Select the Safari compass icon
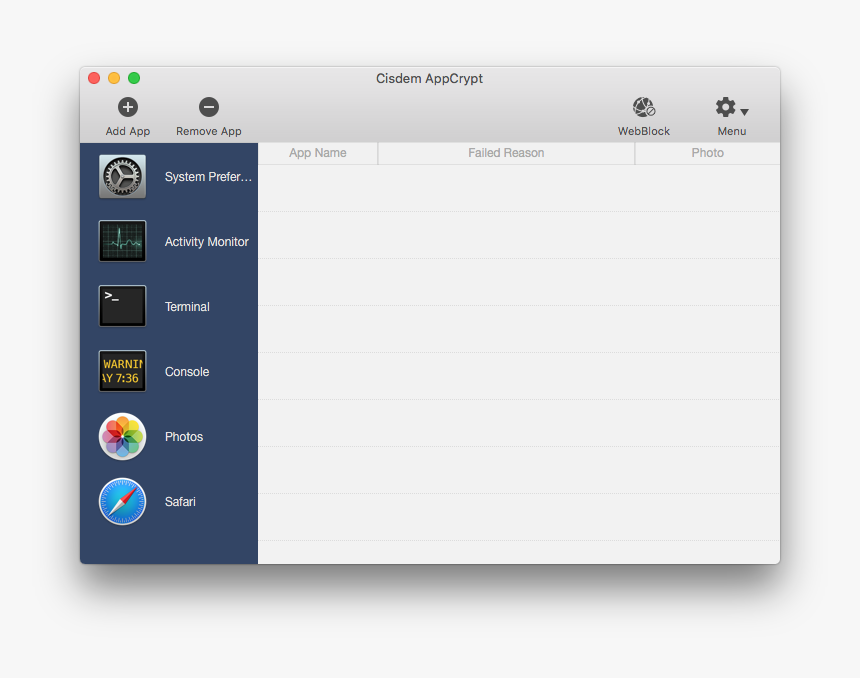The image size is (860, 678). [x=122, y=501]
